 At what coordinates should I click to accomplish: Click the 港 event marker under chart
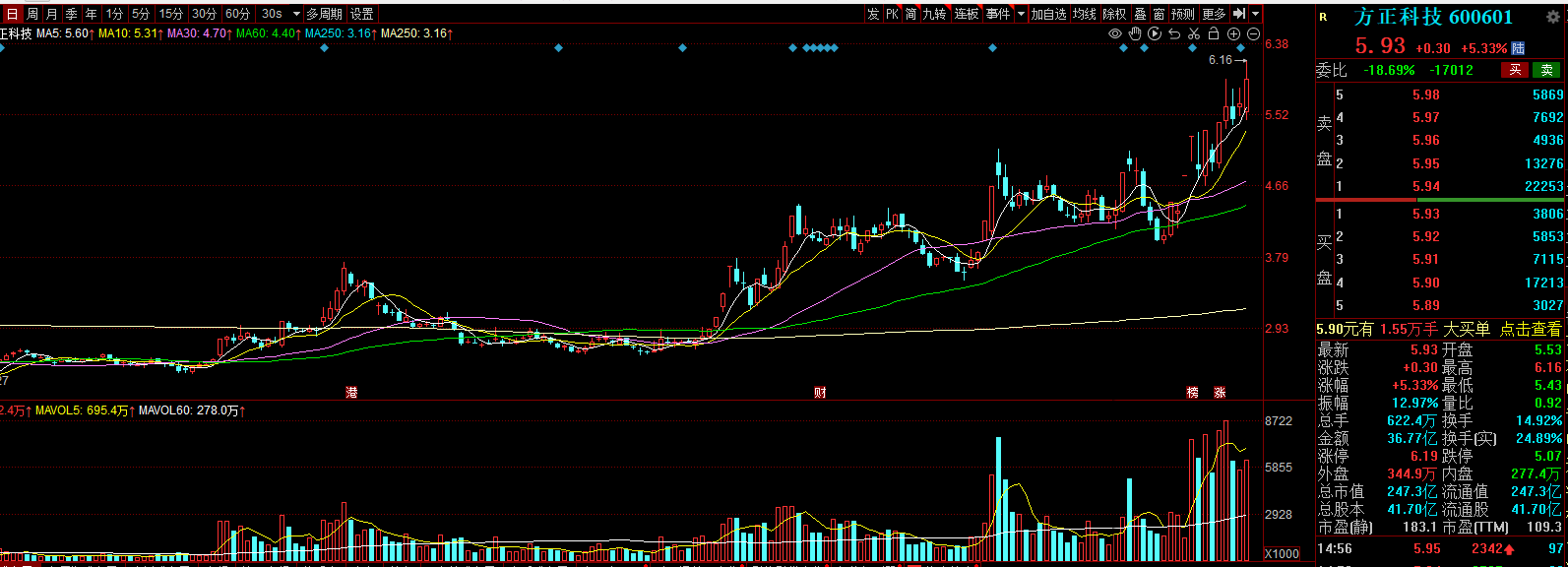351,393
